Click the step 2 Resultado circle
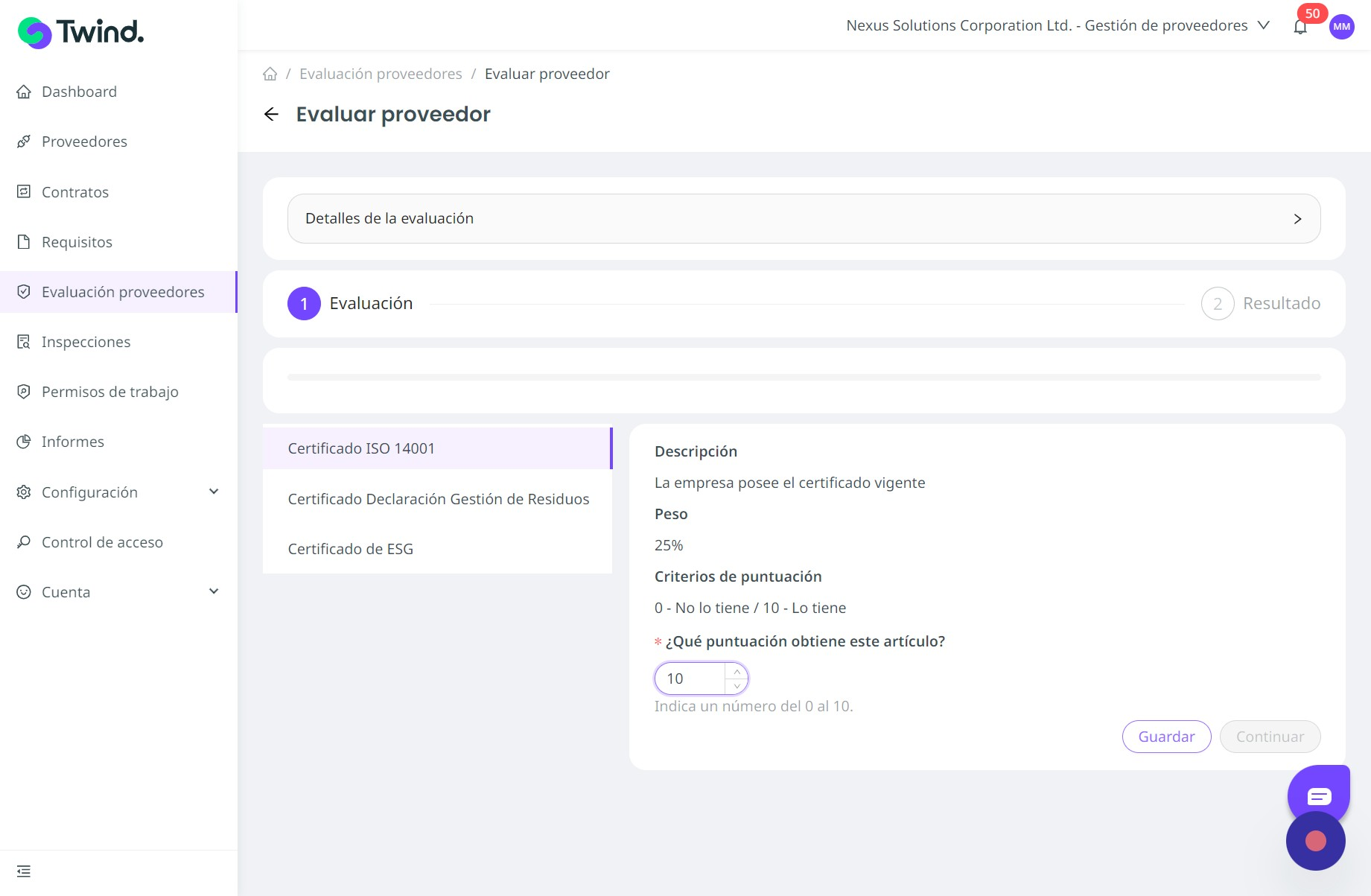 point(1218,303)
